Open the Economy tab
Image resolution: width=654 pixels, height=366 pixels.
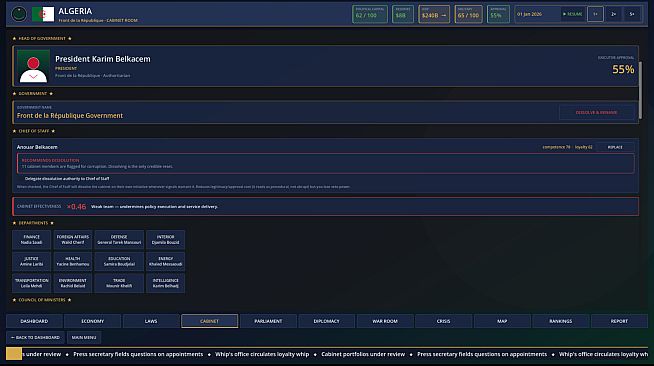point(93,321)
